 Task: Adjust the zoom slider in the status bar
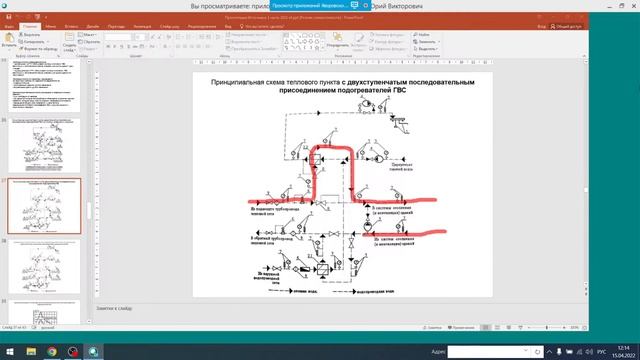(x=547, y=327)
